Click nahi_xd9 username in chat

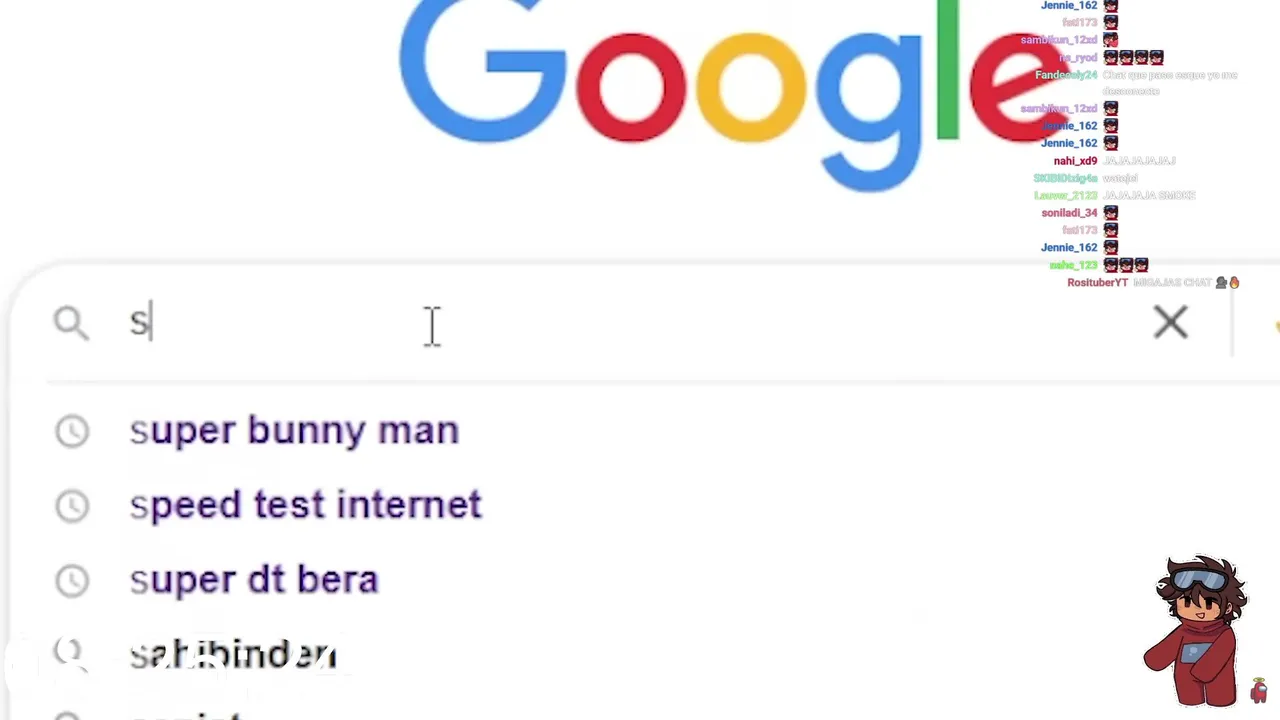1075,161
